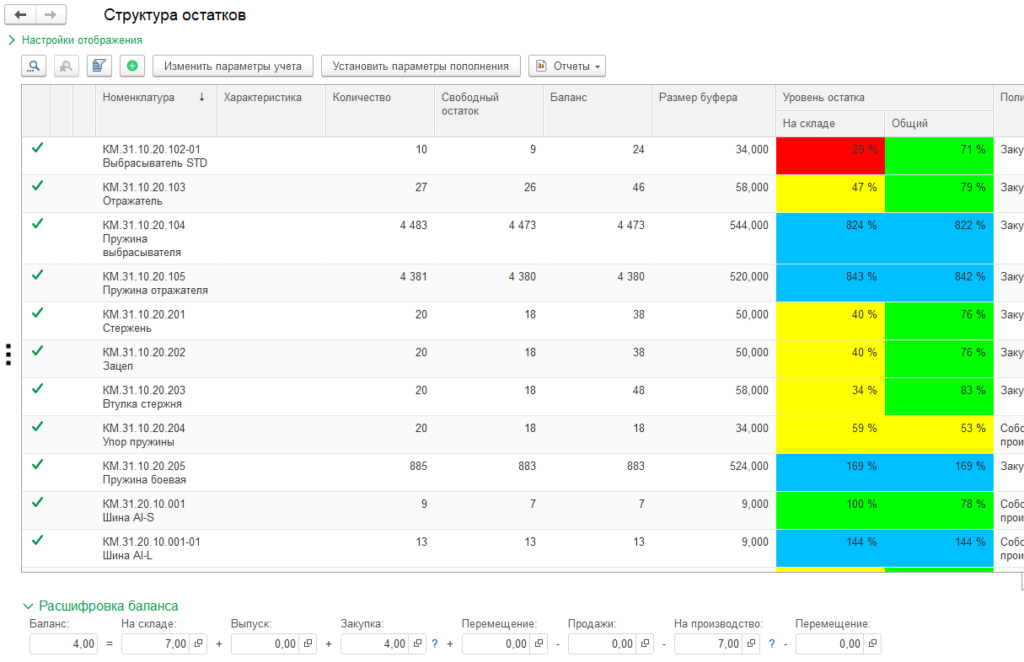The image size is (1024, 662).
Task: Click the Размер буфера column header
Action: coord(698,97)
